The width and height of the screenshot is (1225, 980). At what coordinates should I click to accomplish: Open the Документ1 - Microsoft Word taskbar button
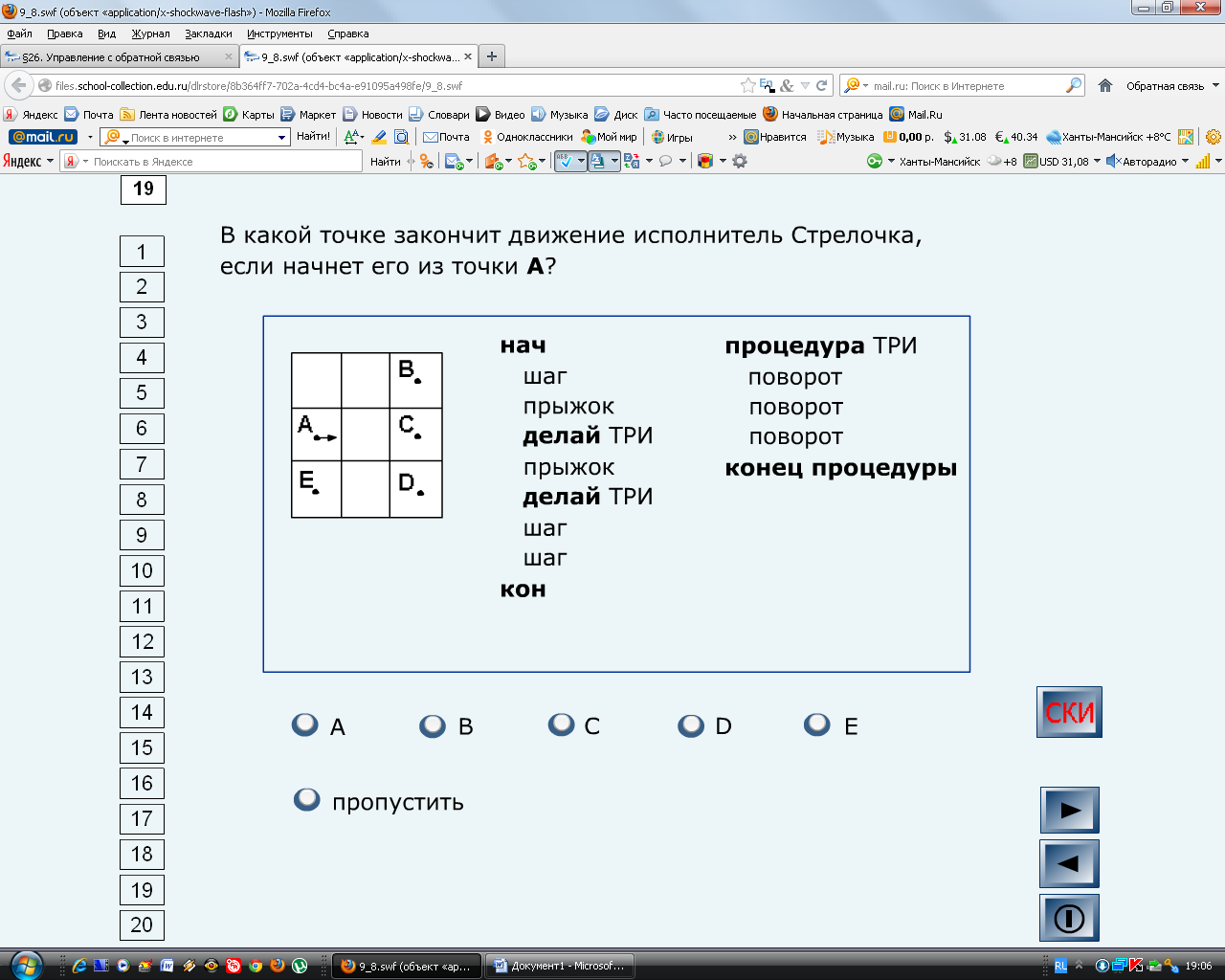pos(559,966)
